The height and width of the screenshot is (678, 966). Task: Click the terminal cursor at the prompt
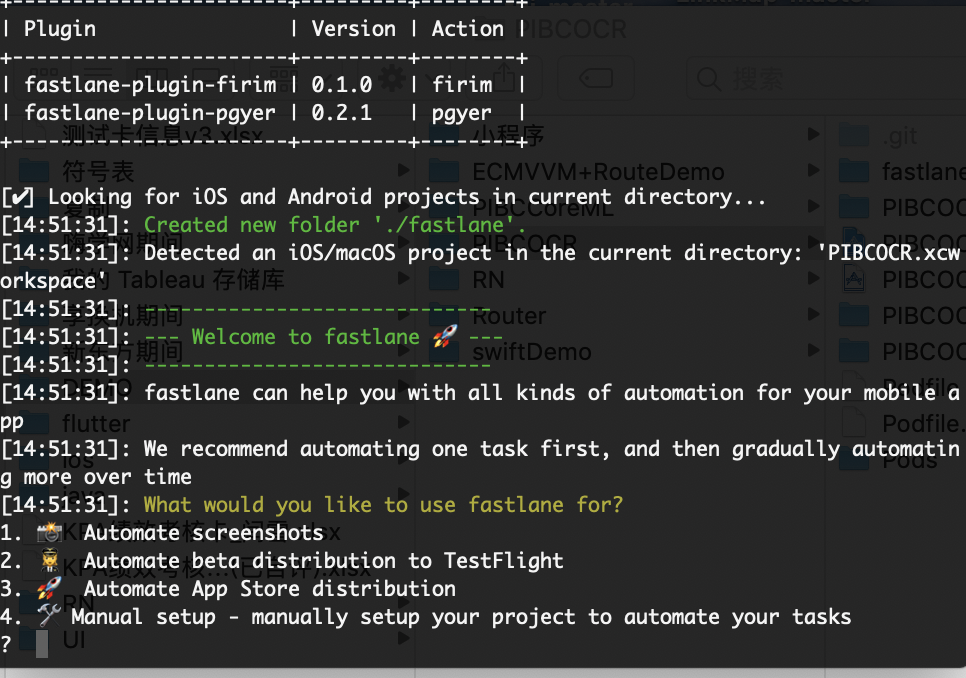42,644
